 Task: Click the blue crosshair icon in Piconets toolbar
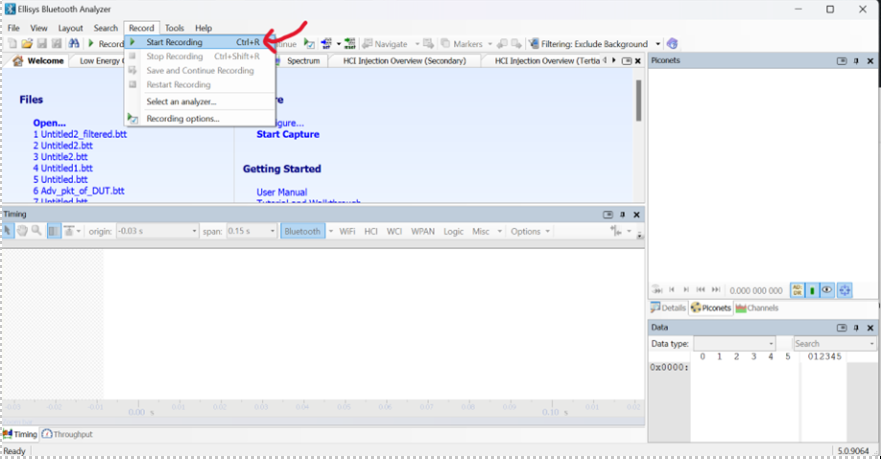point(845,290)
